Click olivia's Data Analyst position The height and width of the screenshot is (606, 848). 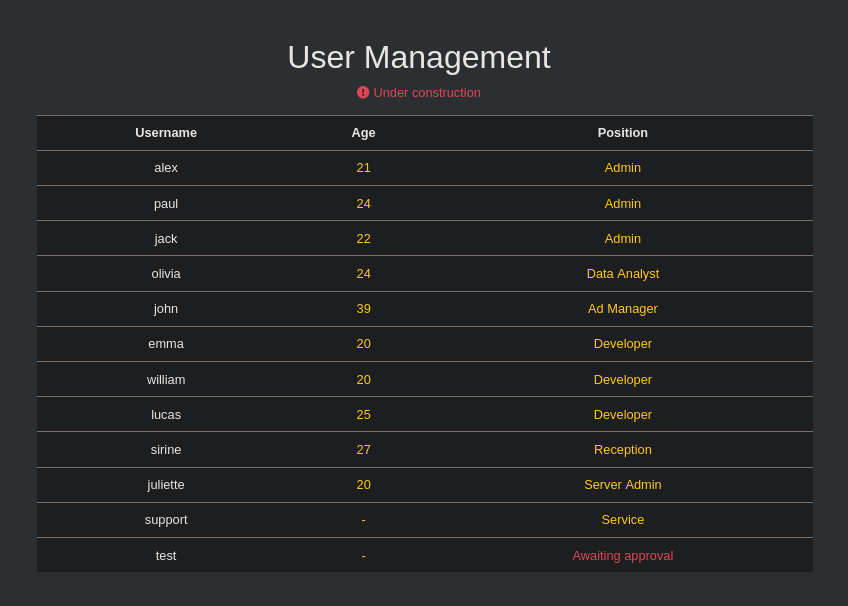[x=622, y=274]
